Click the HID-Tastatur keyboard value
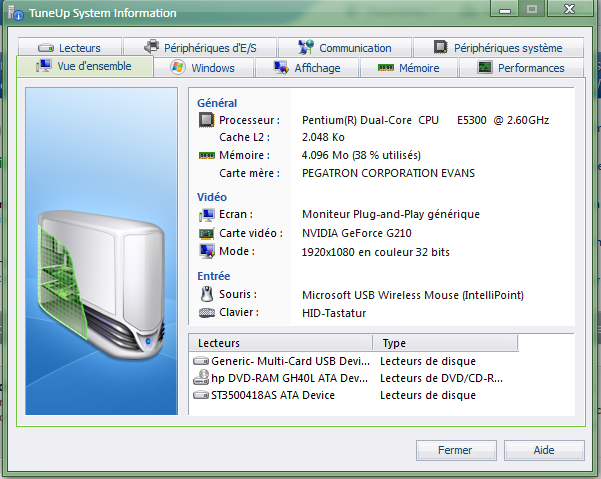Viewport: 601px width, 479px height. pos(334,313)
